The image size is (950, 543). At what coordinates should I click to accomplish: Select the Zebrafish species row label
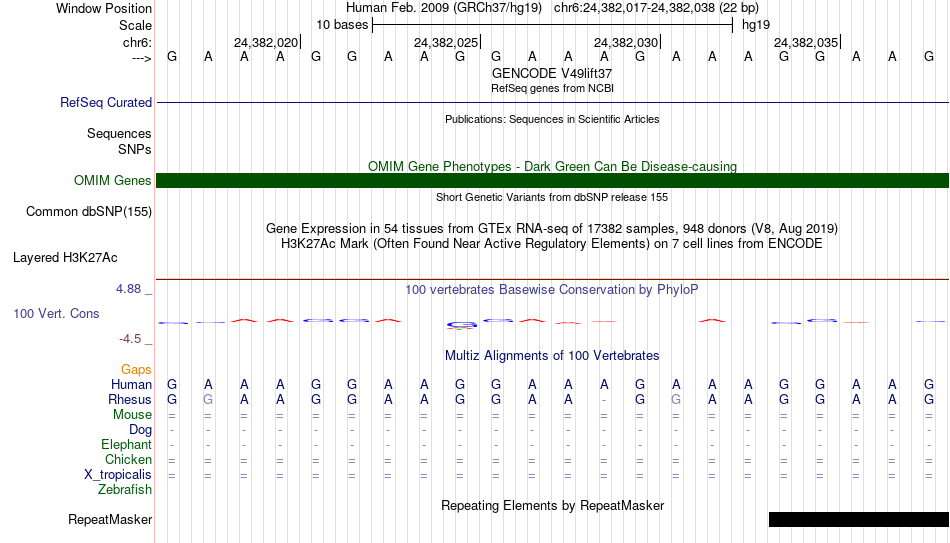click(x=125, y=490)
